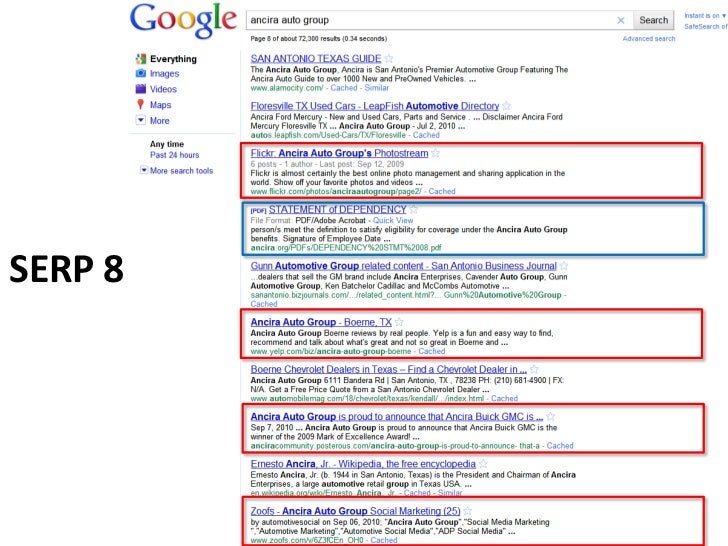This screenshot has height=546, width=728.
Task: Filter results to Past 24 hours
Action: pos(174,155)
